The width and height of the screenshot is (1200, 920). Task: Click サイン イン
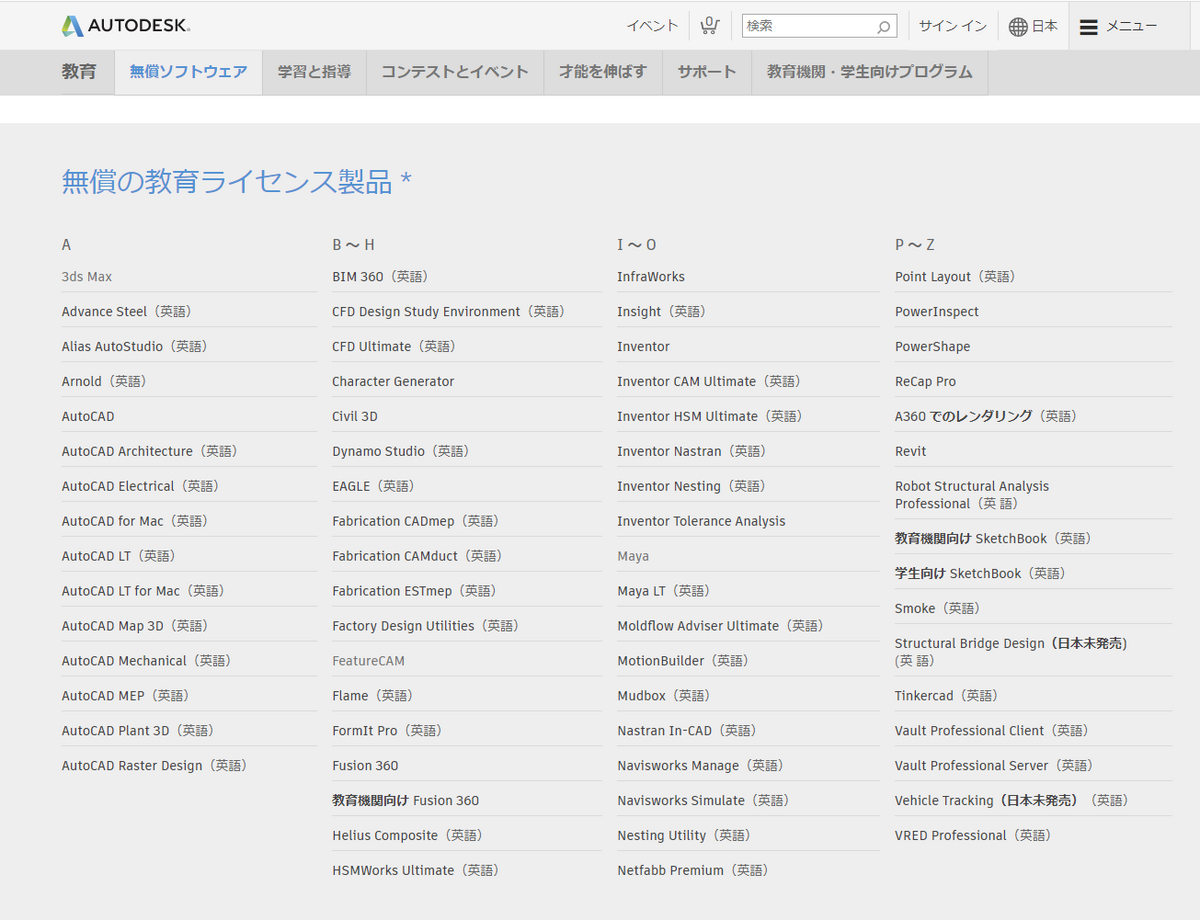[950, 26]
